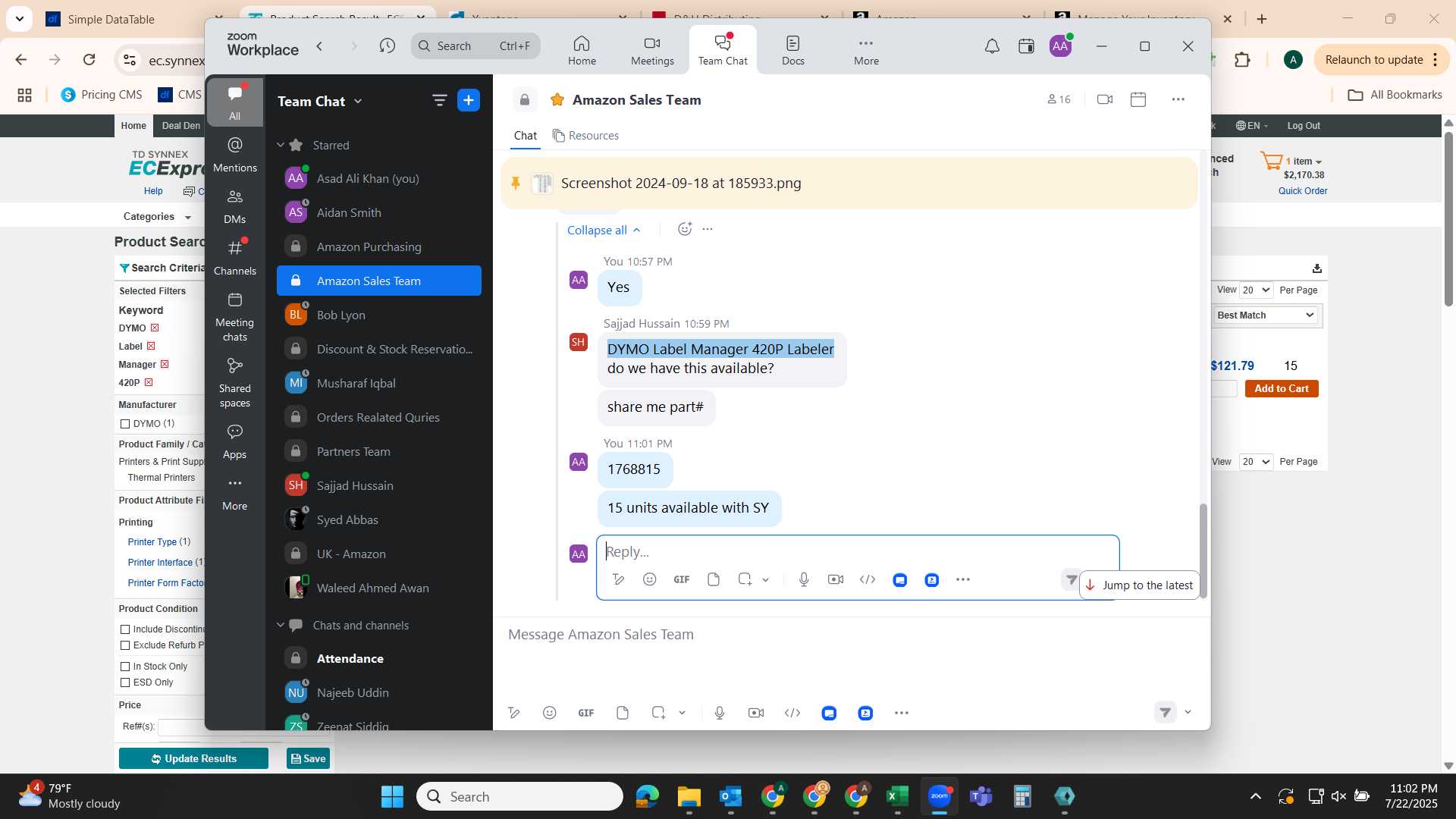
Task: Record audio message in reply box
Action: point(804,579)
